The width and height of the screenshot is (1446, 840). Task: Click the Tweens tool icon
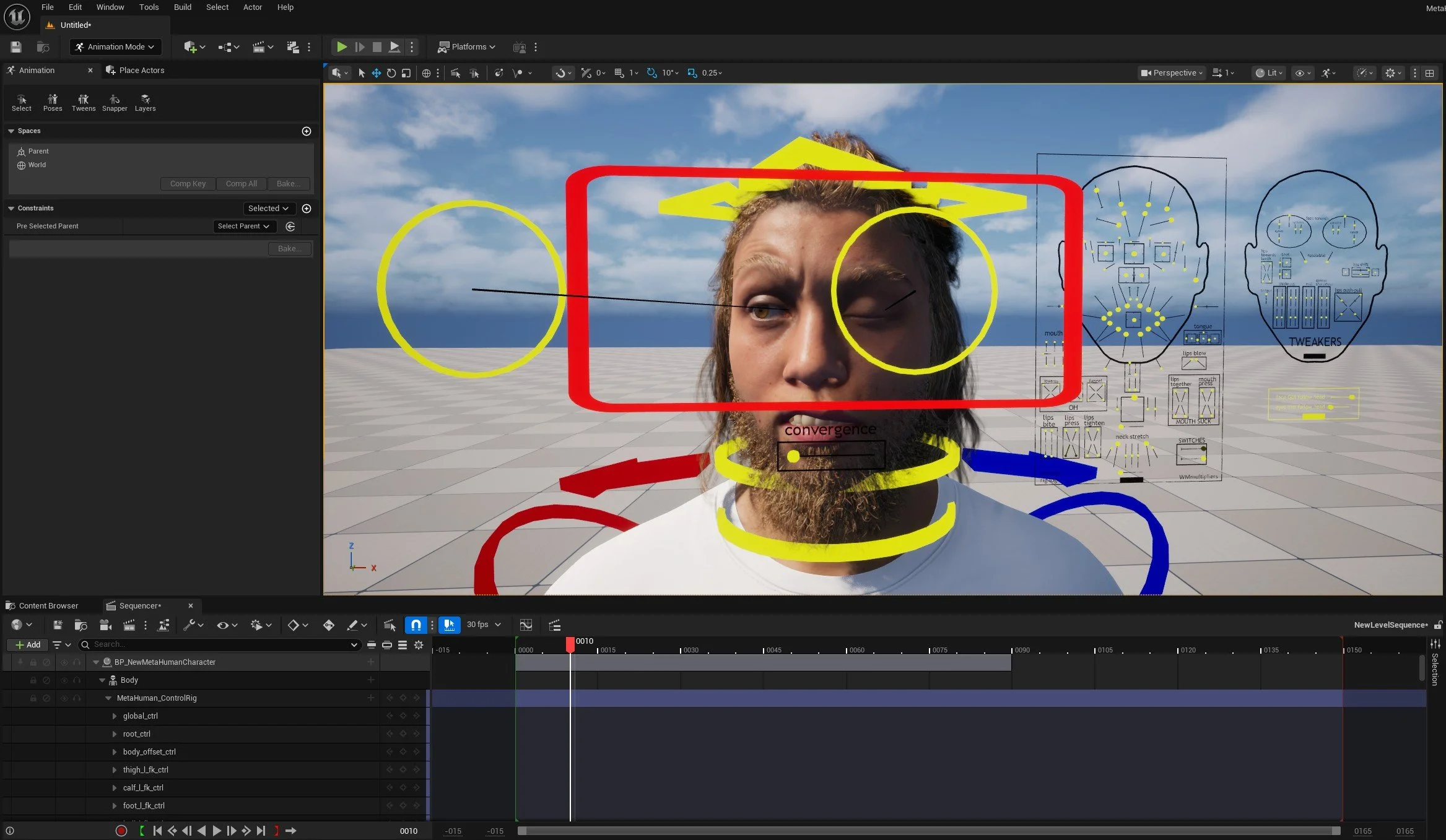coord(83,102)
